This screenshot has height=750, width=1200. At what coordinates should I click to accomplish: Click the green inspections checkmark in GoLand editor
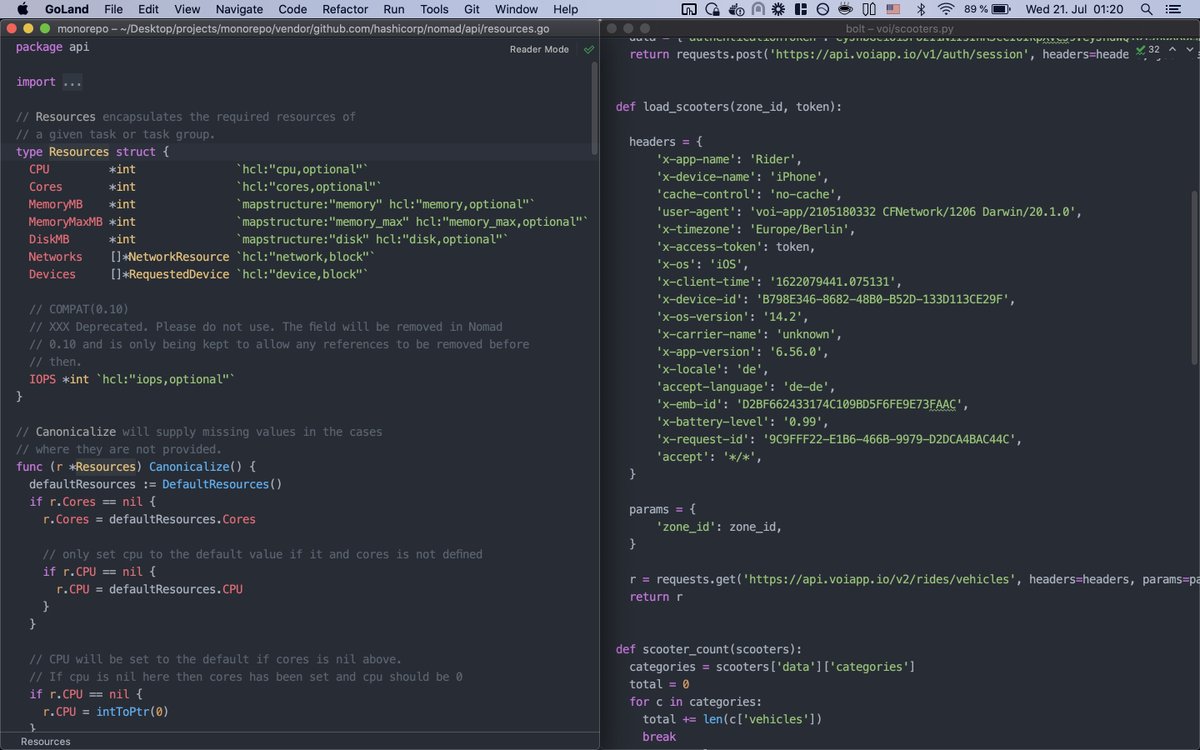pyautogui.click(x=589, y=49)
